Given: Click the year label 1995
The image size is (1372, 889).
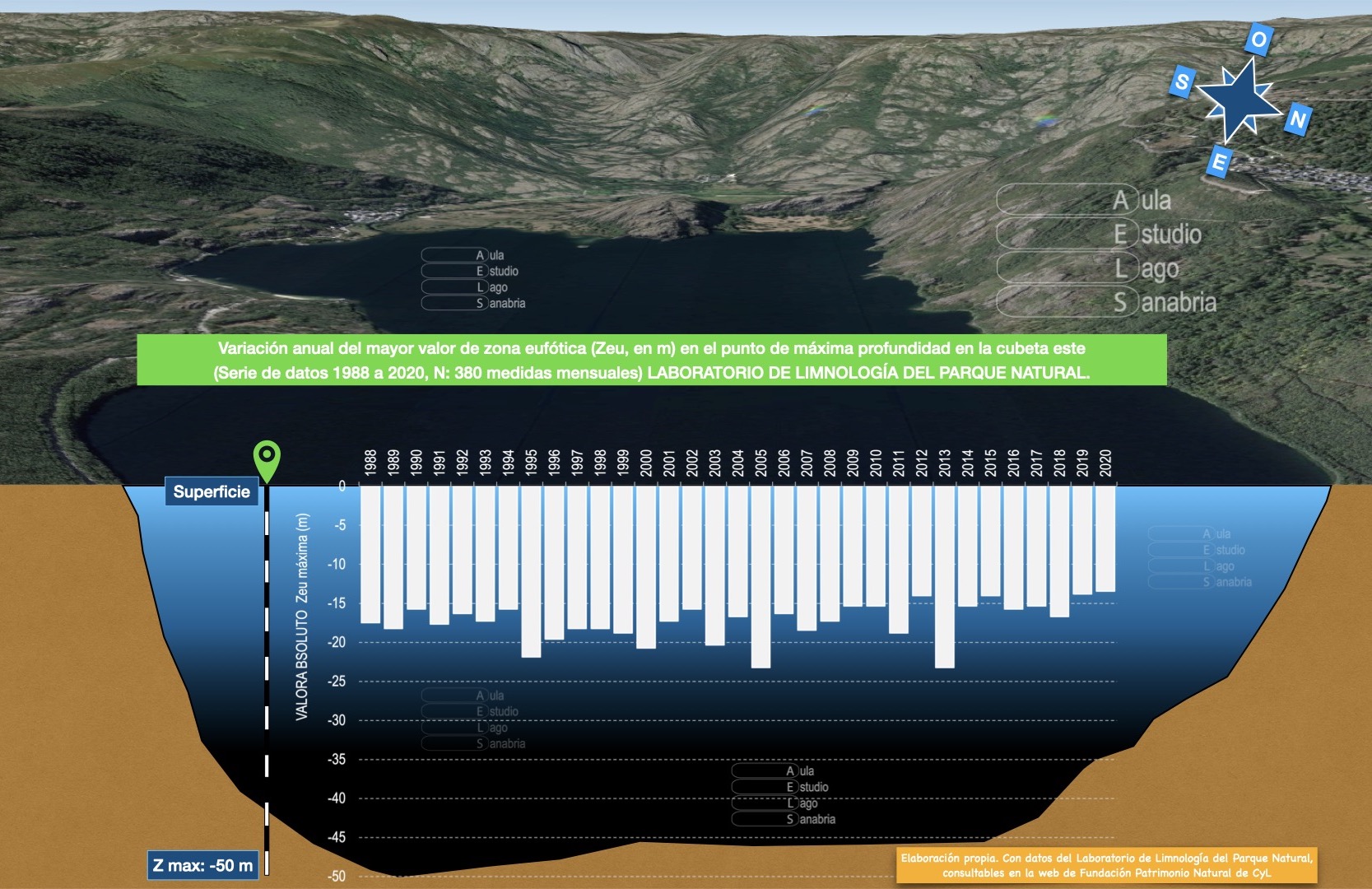Looking at the screenshot, I should coord(531,463).
